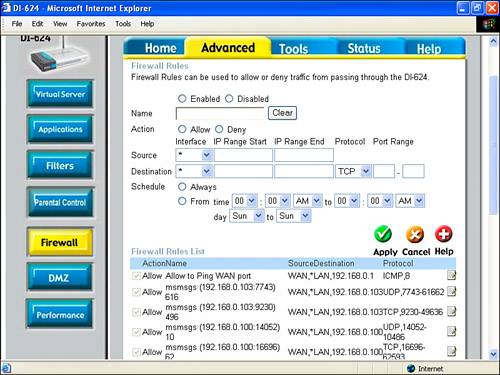
Task: Click the Name text input field
Action: pos(220,113)
